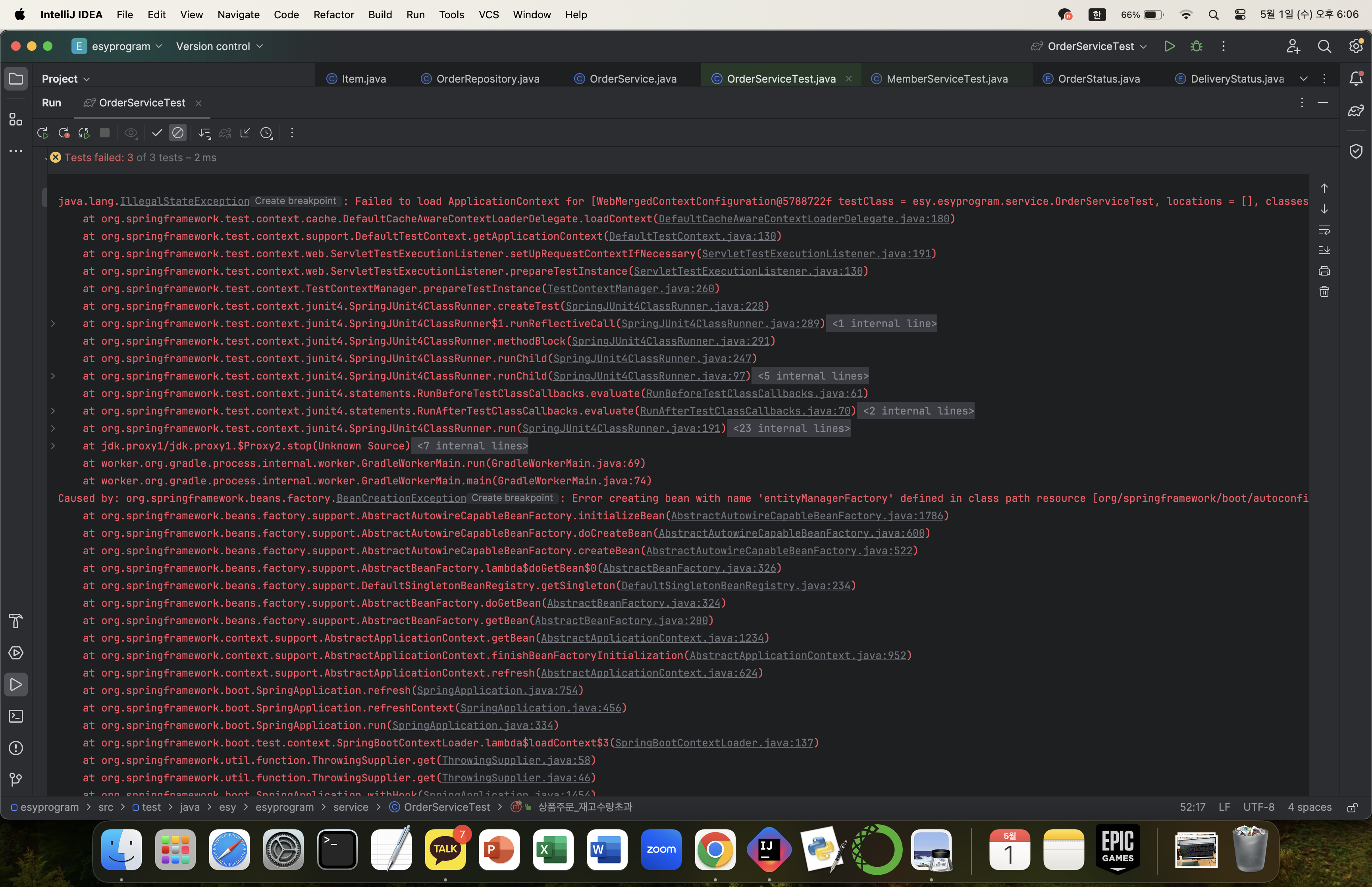The width and height of the screenshot is (1372, 887).
Task: Open Test History clock icon
Action: (266, 133)
